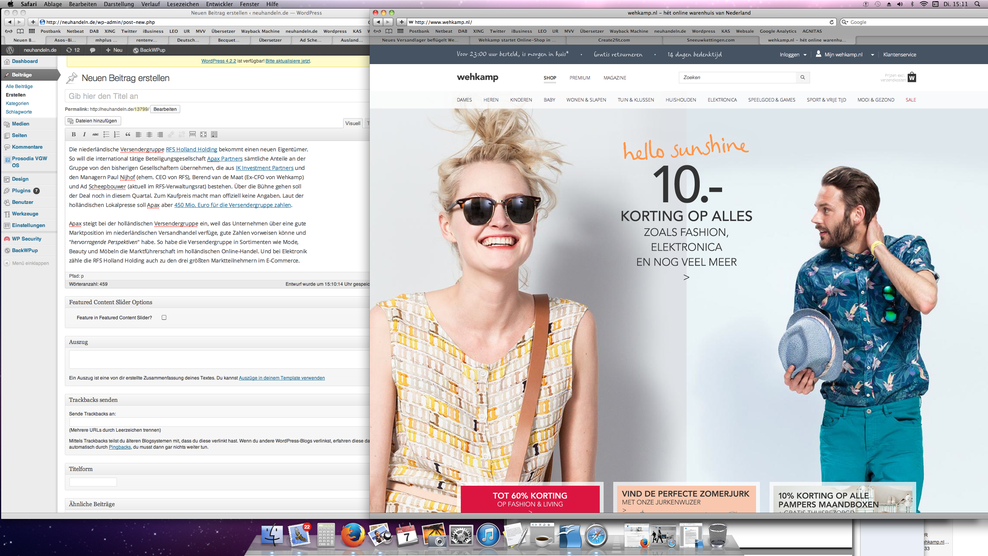
Task: Click the post title field 'Gib hier den Titel an'
Action: [217, 96]
